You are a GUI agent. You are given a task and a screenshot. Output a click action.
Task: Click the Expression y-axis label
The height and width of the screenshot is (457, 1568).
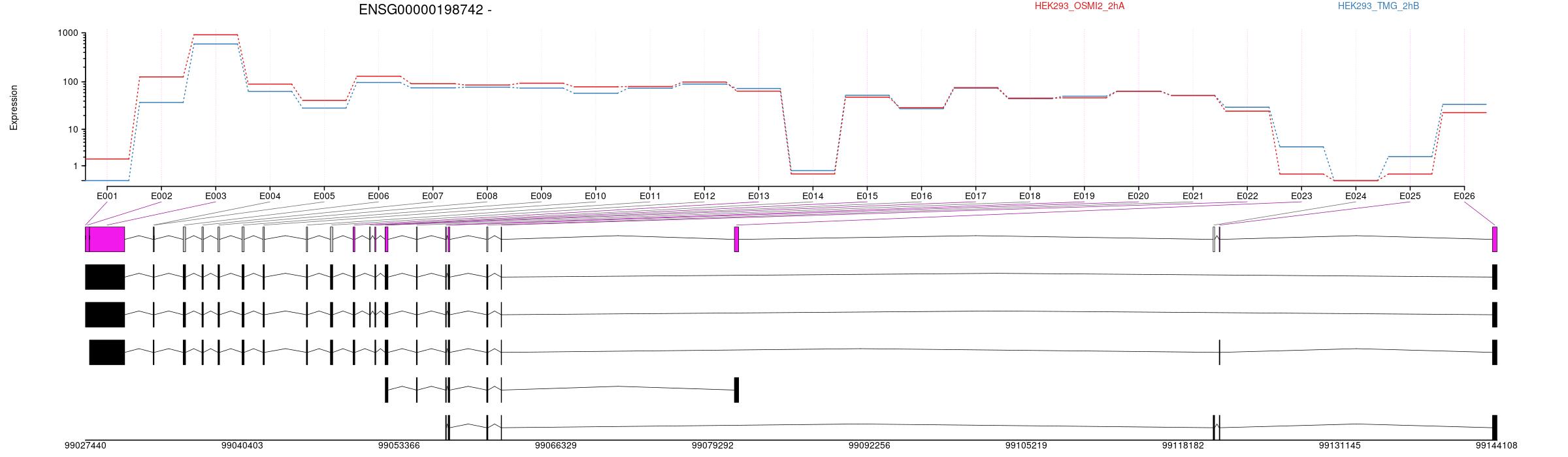[14, 108]
